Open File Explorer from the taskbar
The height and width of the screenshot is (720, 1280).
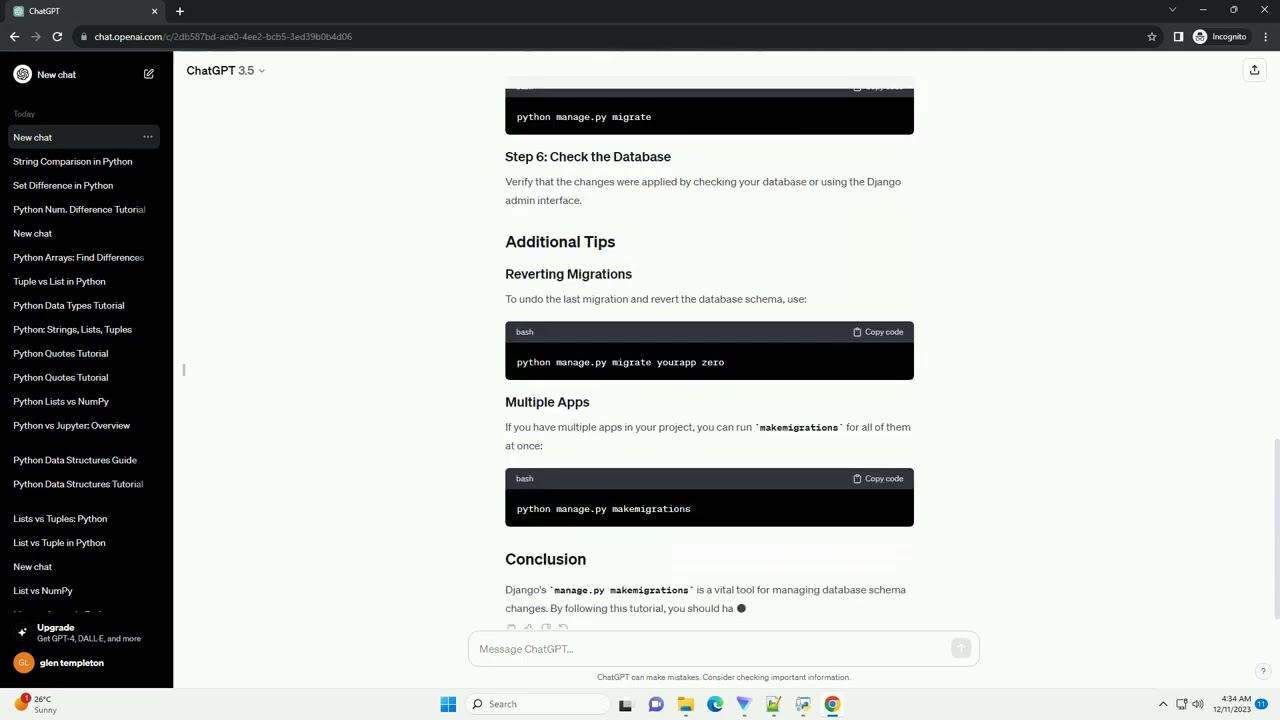point(686,704)
